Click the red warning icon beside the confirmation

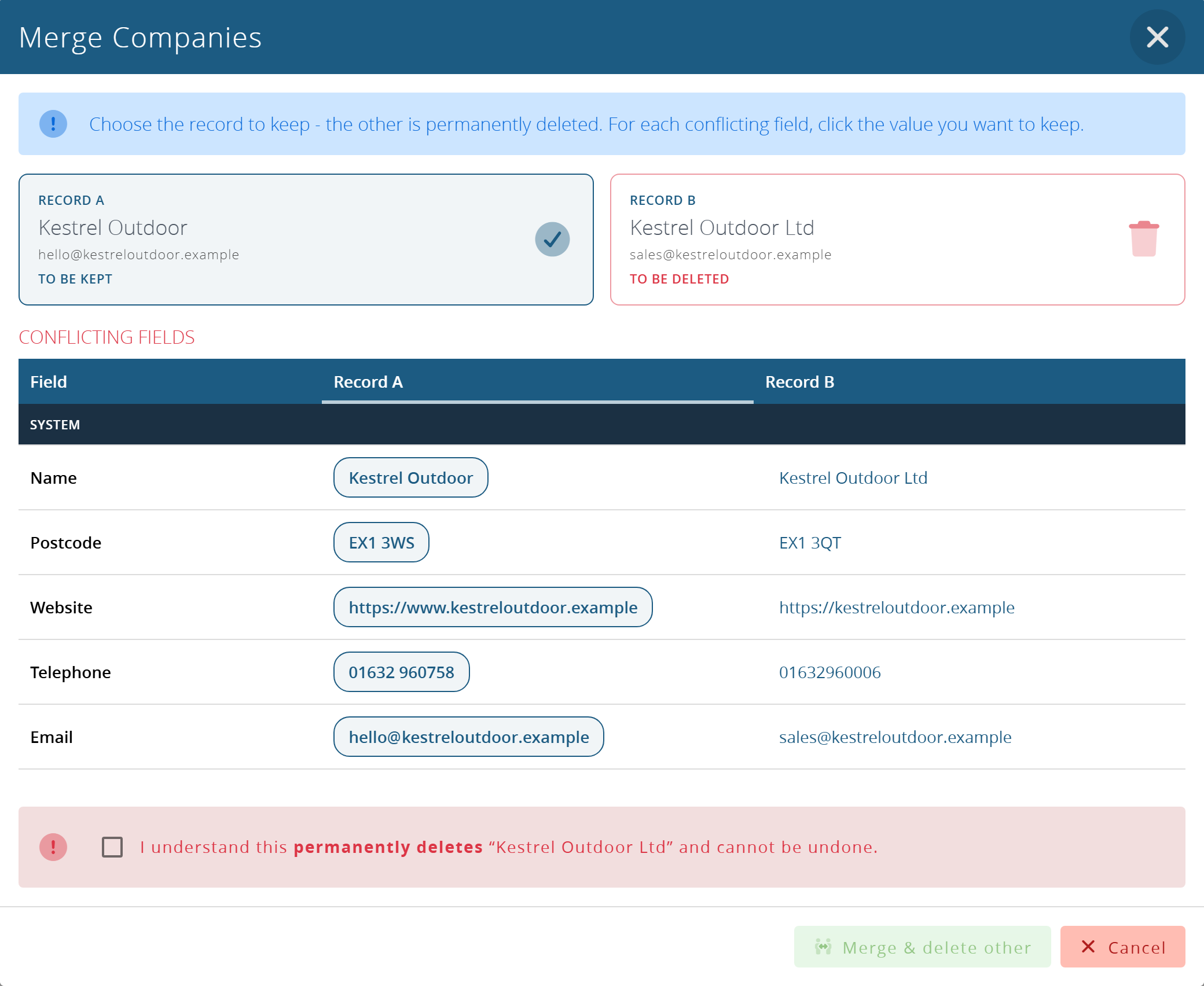(53, 847)
